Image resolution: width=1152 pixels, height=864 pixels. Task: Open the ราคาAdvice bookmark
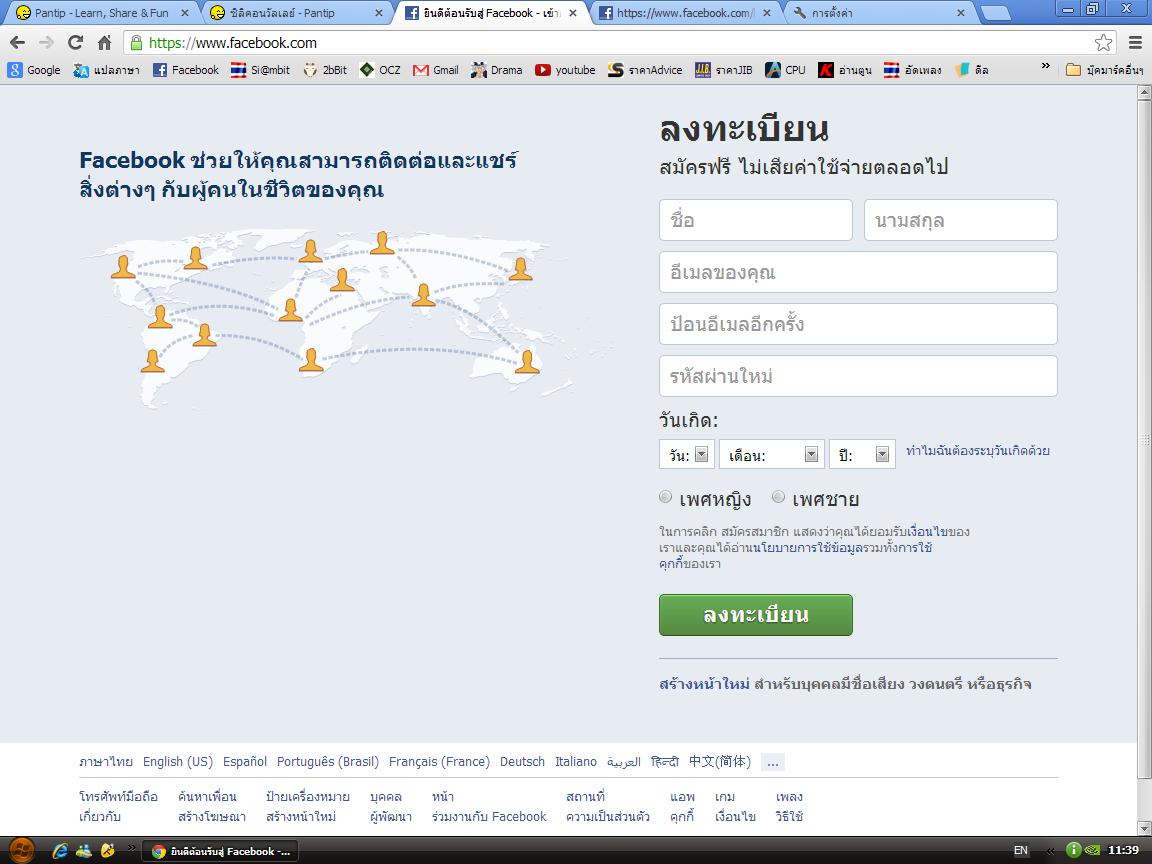click(645, 70)
